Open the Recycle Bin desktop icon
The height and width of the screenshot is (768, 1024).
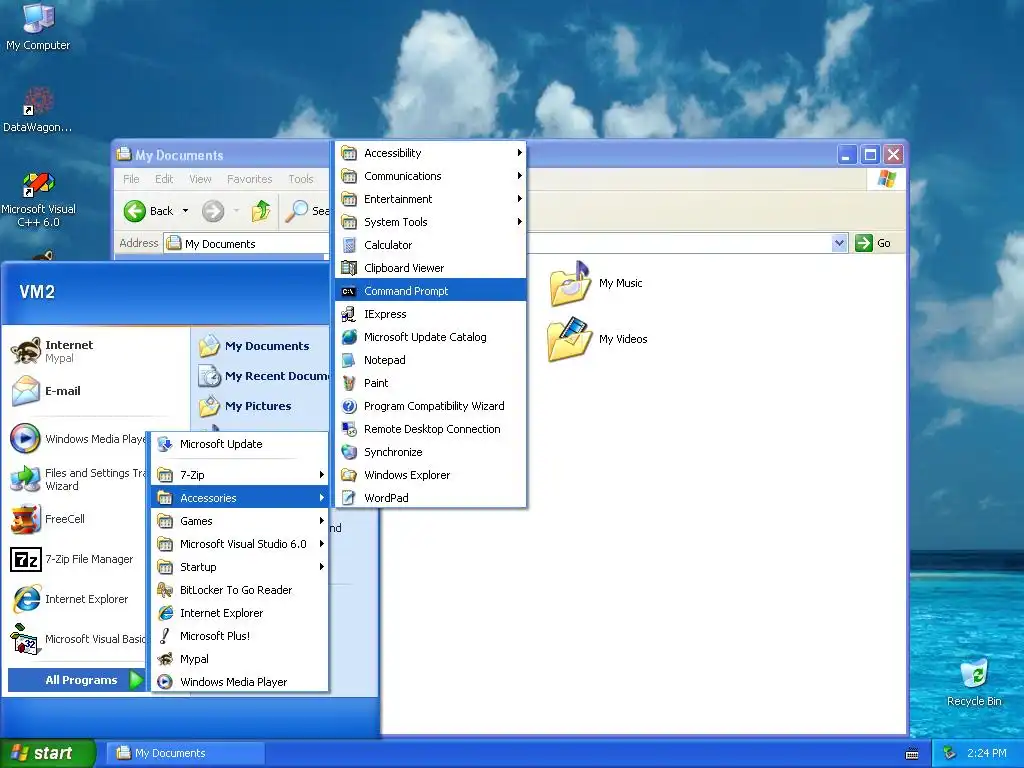(974, 682)
